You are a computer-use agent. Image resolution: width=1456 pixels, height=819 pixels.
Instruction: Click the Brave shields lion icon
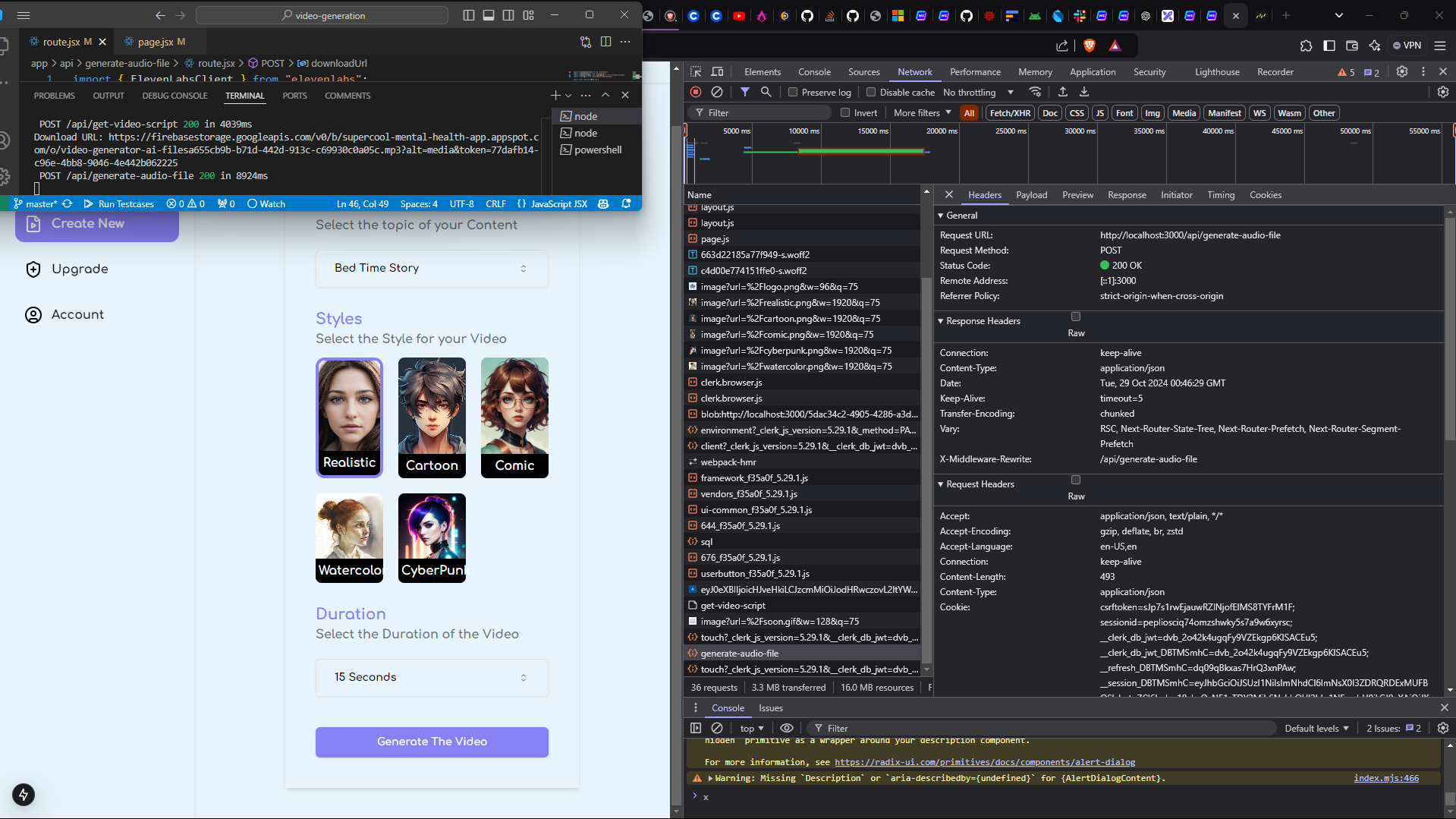click(1090, 46)
